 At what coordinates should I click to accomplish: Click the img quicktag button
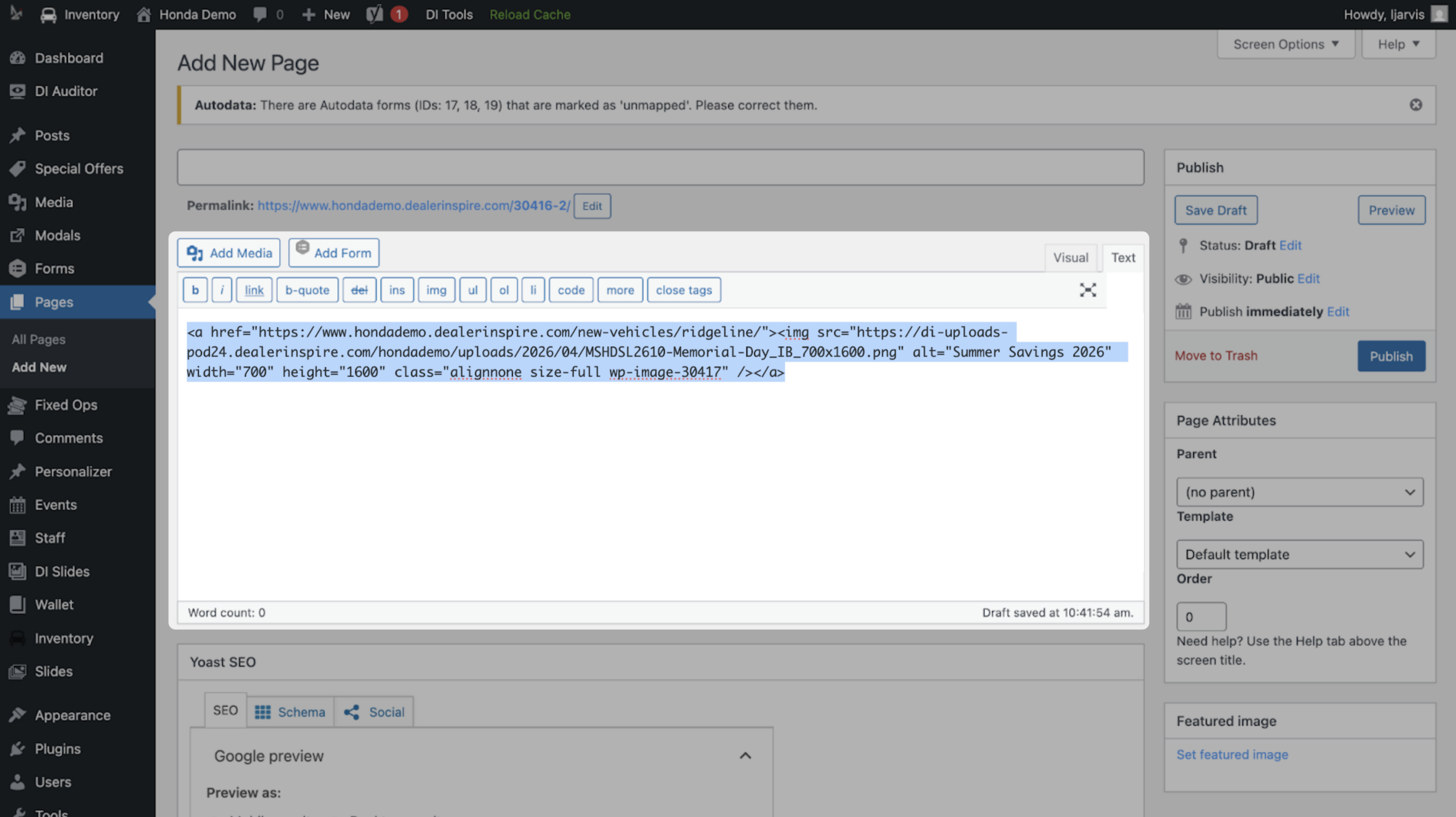tap(436, 290)
